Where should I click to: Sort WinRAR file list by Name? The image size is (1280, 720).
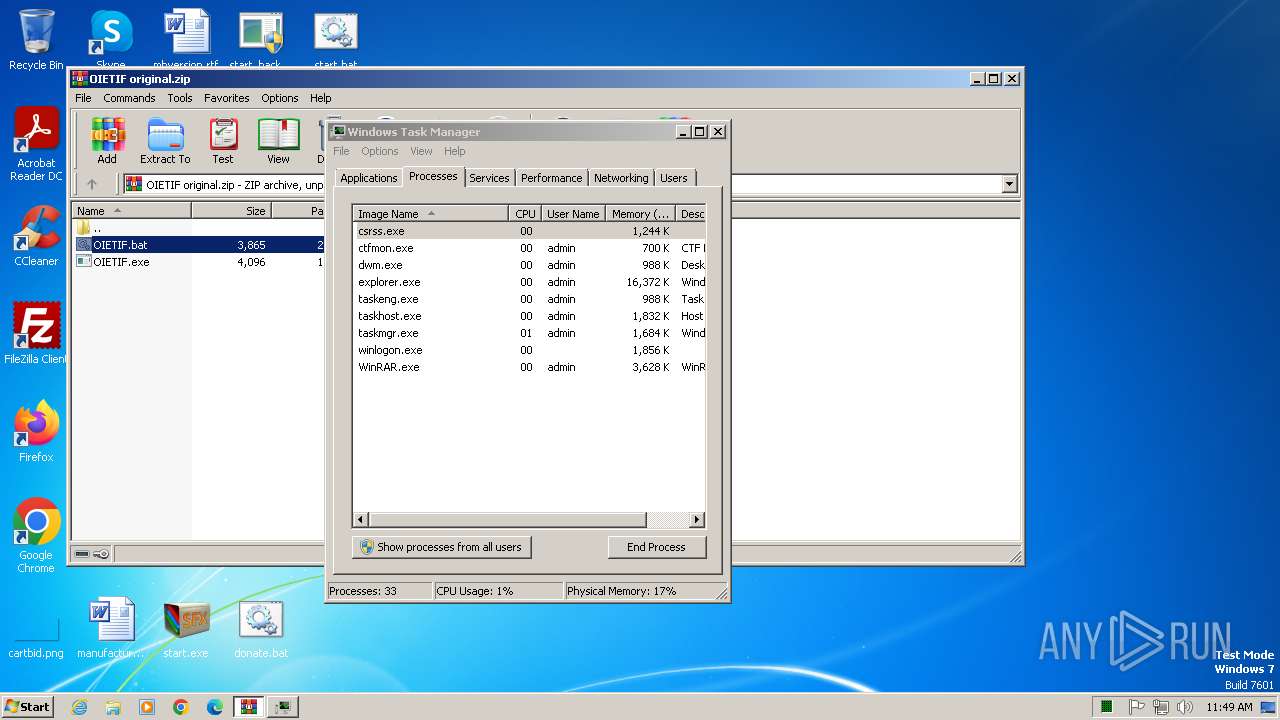(131, 211)
